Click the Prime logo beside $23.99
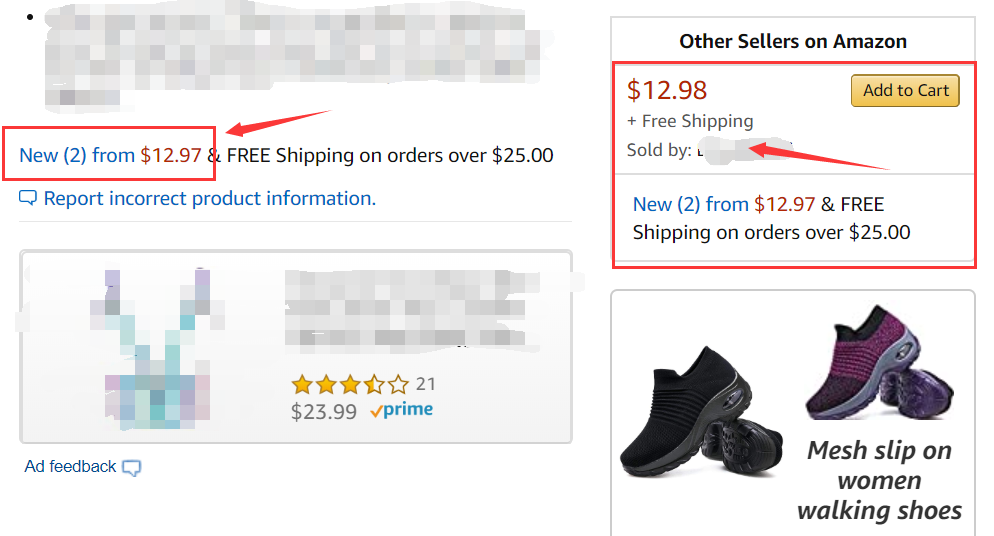This screenshot has height=536, width=994. pos(401,410)
